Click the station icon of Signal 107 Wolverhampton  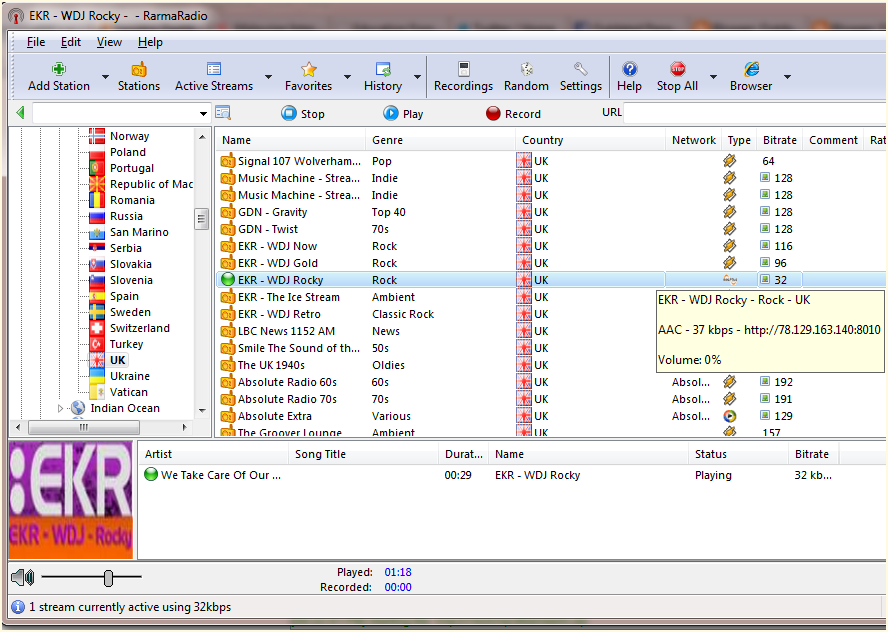click(228, 161)
